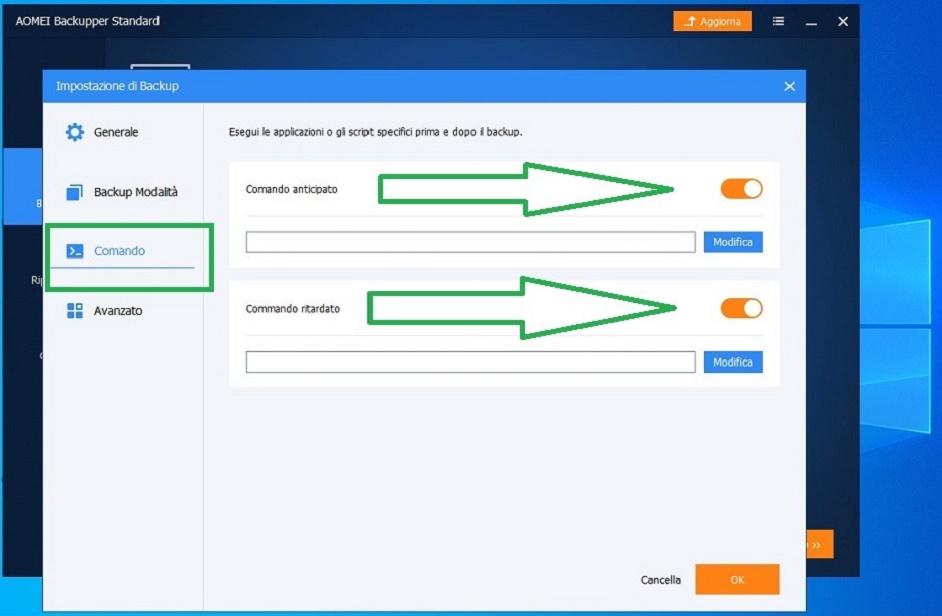Screen dimensions: 942x616
Task: Confirm settings with the OK button
Action: [x=737, y=579]
